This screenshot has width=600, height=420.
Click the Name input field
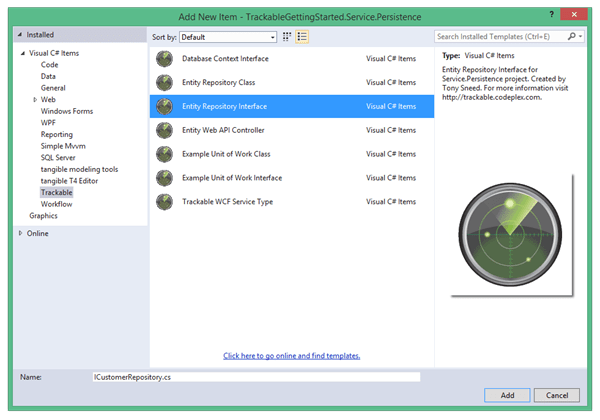pyautogui.click(x=255, y=377)
